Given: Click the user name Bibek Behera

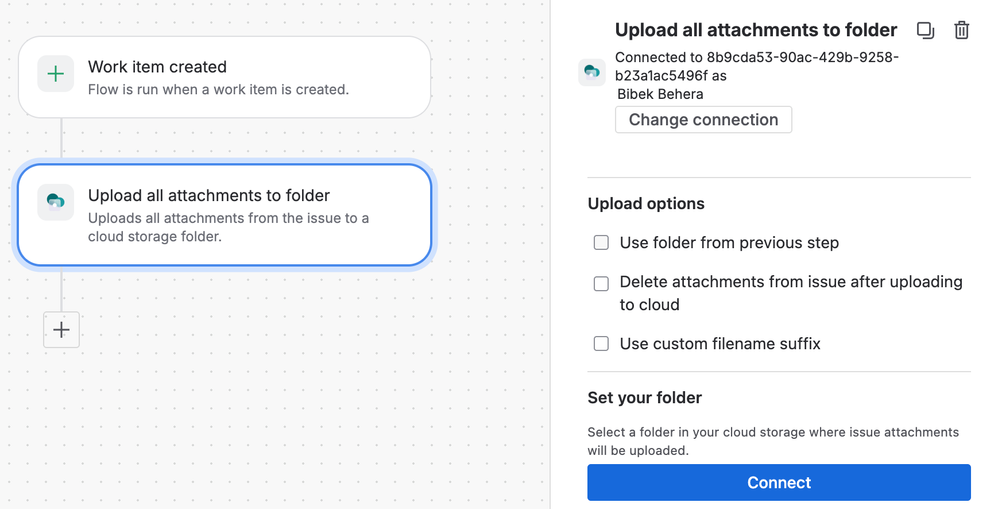Looking at the screenshot, I should (x=660, y=94).
